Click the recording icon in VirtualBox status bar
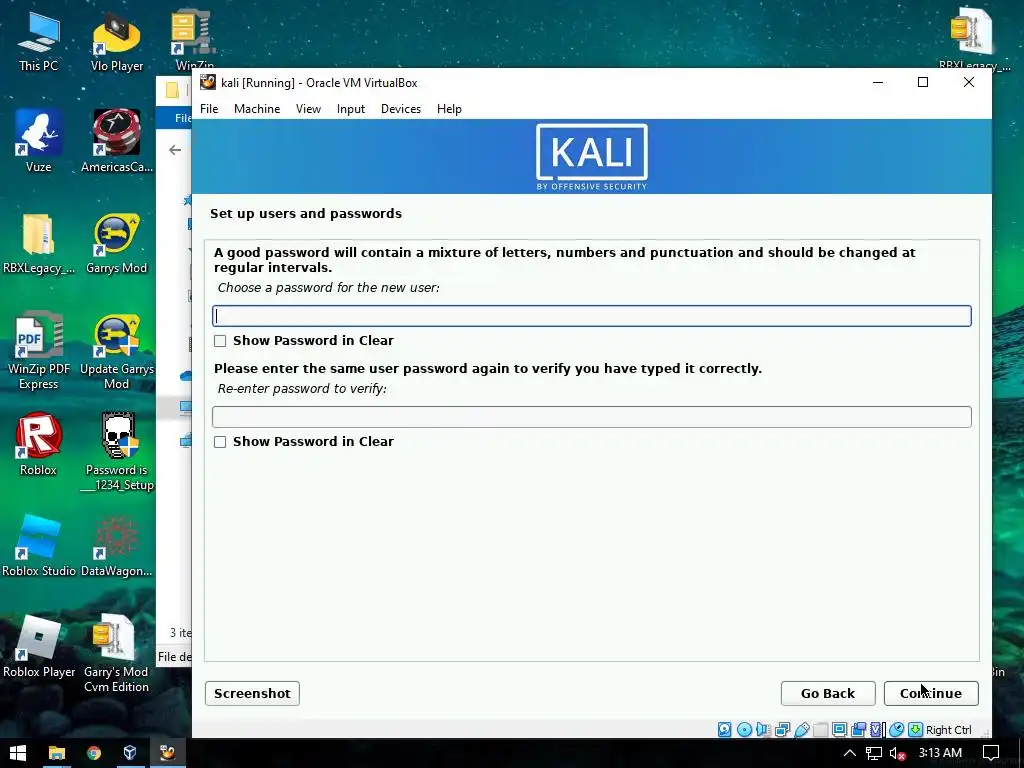The width and height of the screenshot is (1024, 768). [x=858, y=729]
